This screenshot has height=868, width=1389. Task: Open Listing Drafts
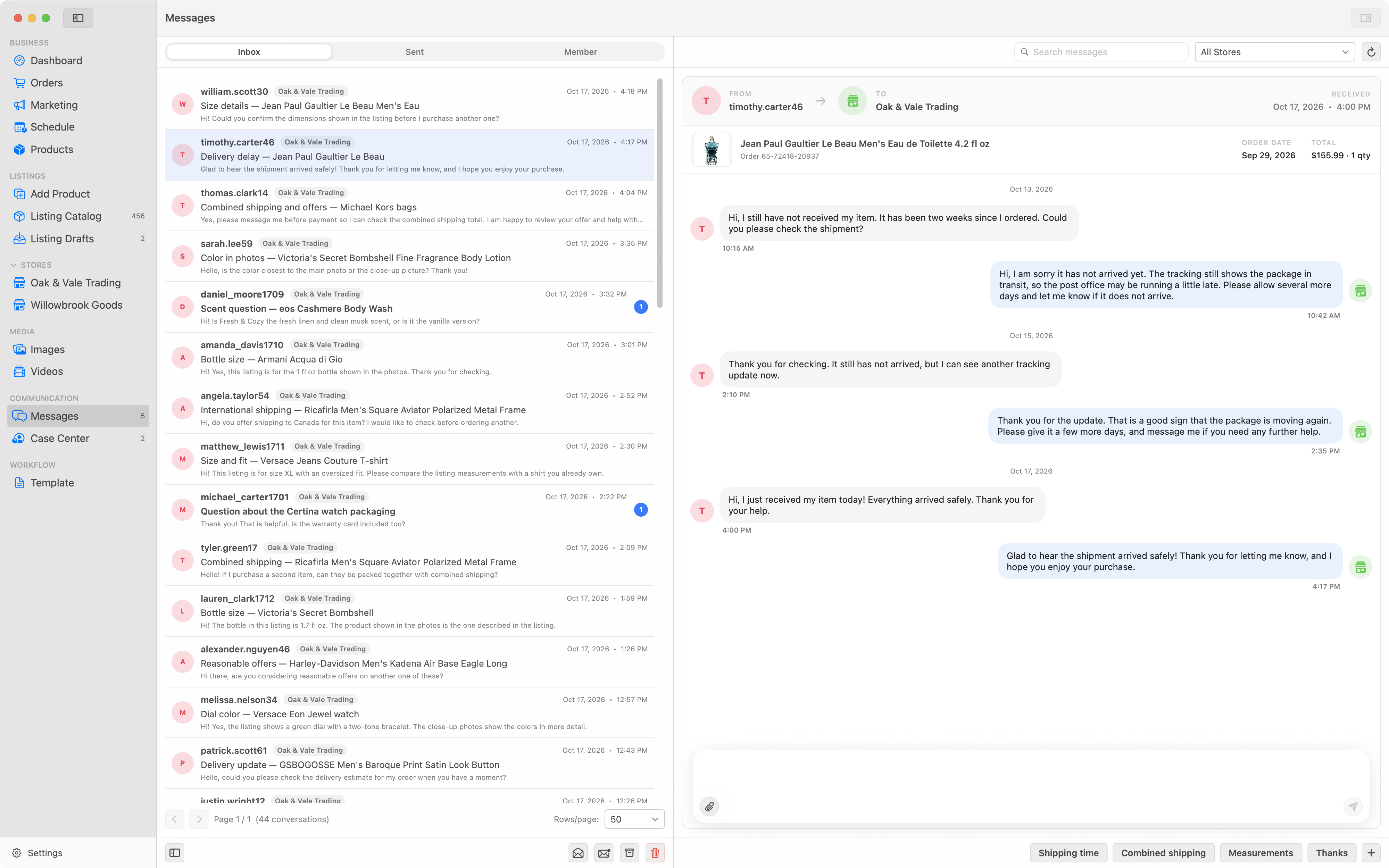point(78,238)
